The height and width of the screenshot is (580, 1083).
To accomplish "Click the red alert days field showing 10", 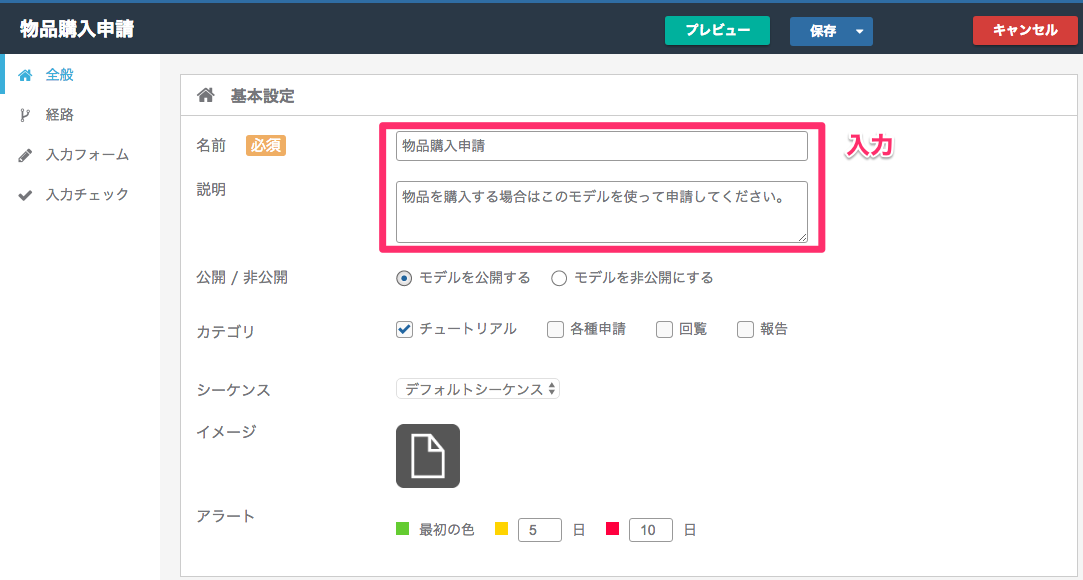I will click(x=651, y=530).
